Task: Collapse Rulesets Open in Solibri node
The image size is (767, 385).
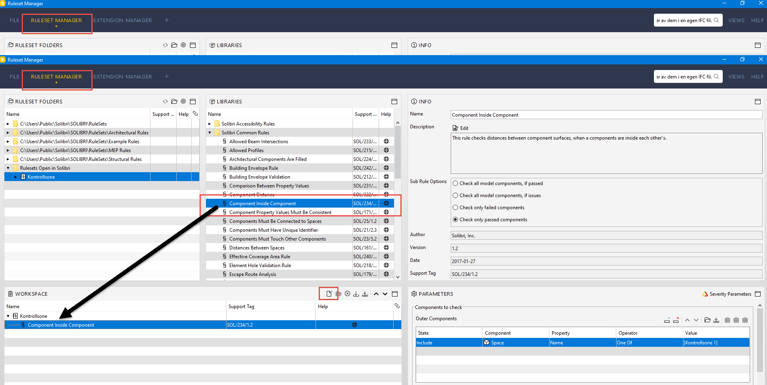Action: [x=8, y=168]
